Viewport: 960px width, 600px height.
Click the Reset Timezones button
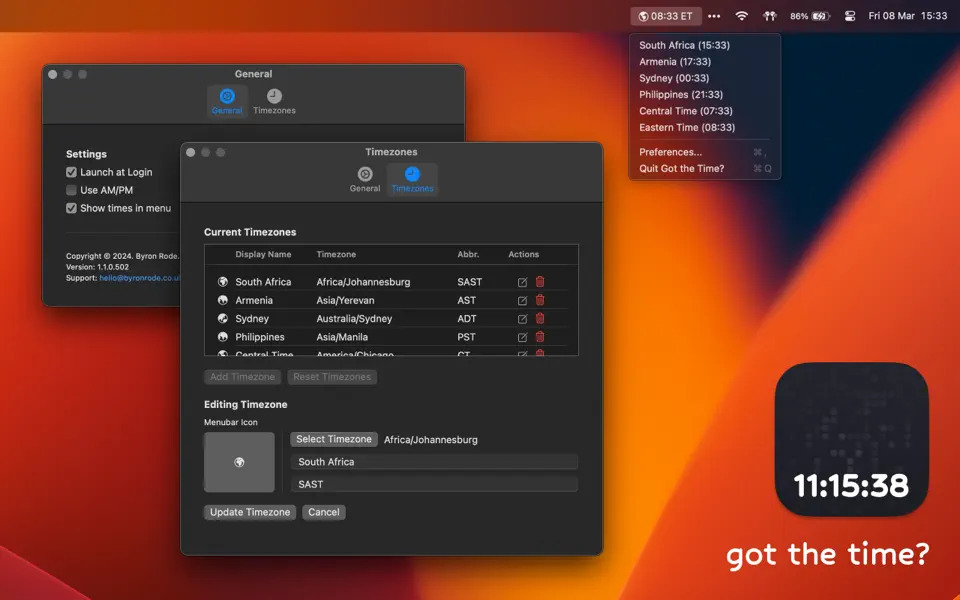click(x=332, y=377)
